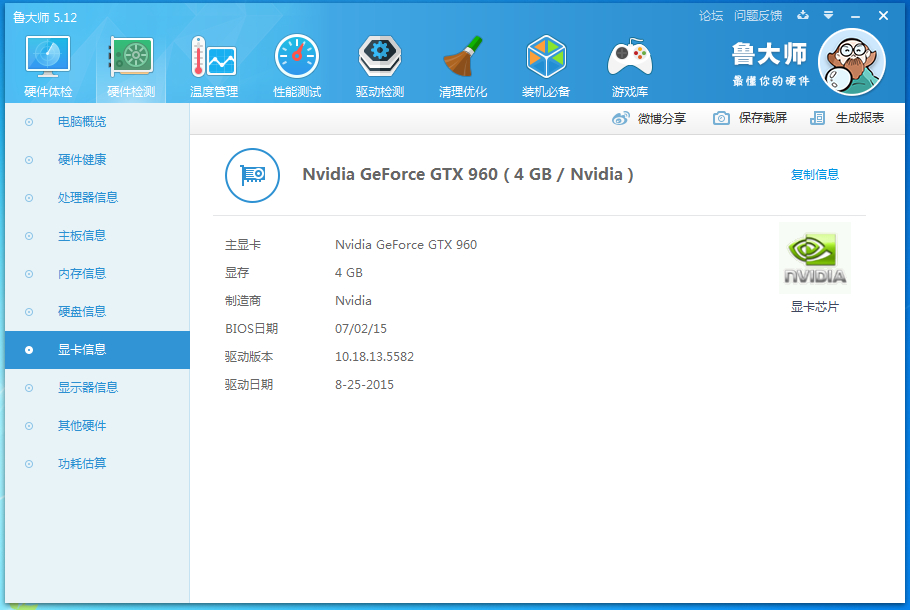Screen dimensions: 910x610
Task: Open the 温度管理 temperature management icon
Action: tap(214, 56)
